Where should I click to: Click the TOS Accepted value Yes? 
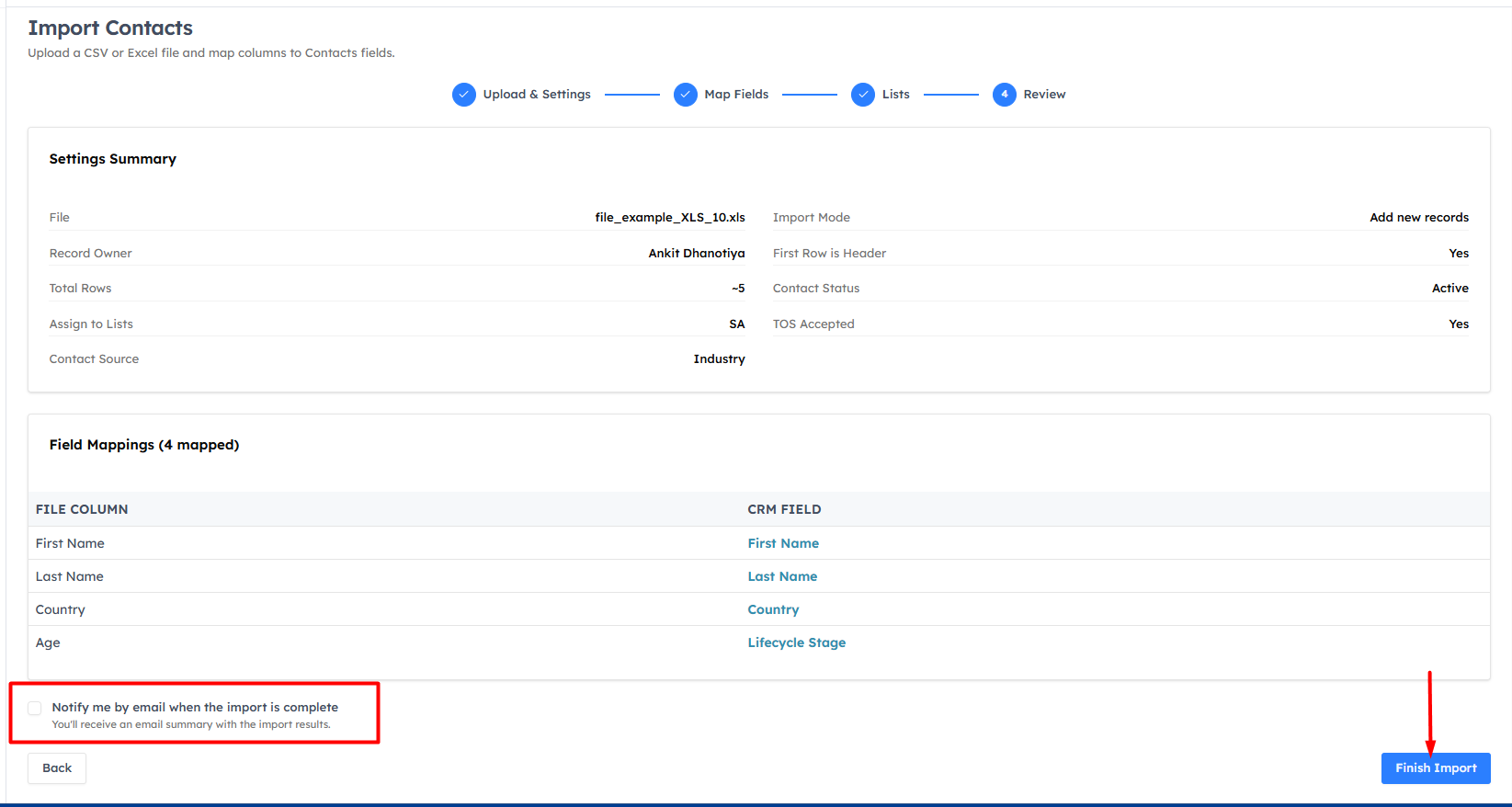[x=1459, y=324]
